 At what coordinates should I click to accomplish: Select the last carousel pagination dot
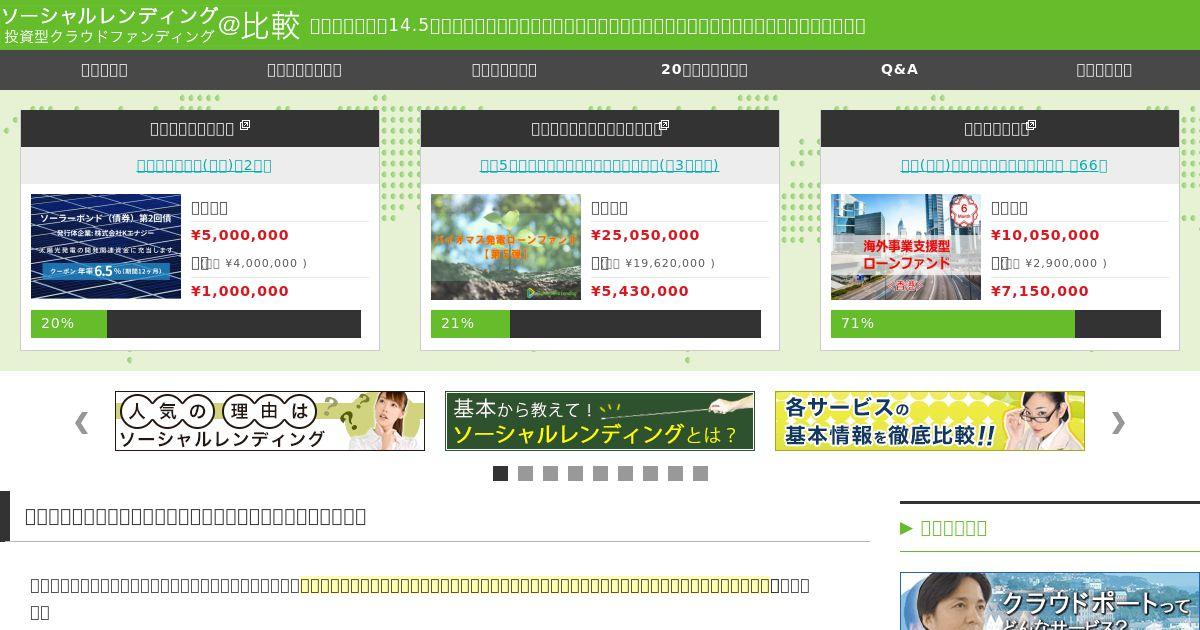pos(700,473)
